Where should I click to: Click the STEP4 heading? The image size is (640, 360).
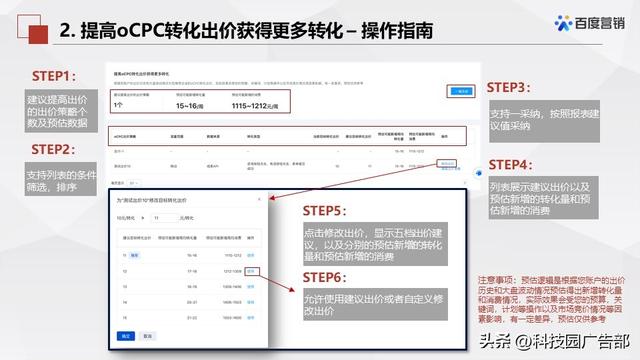[510, 164]
